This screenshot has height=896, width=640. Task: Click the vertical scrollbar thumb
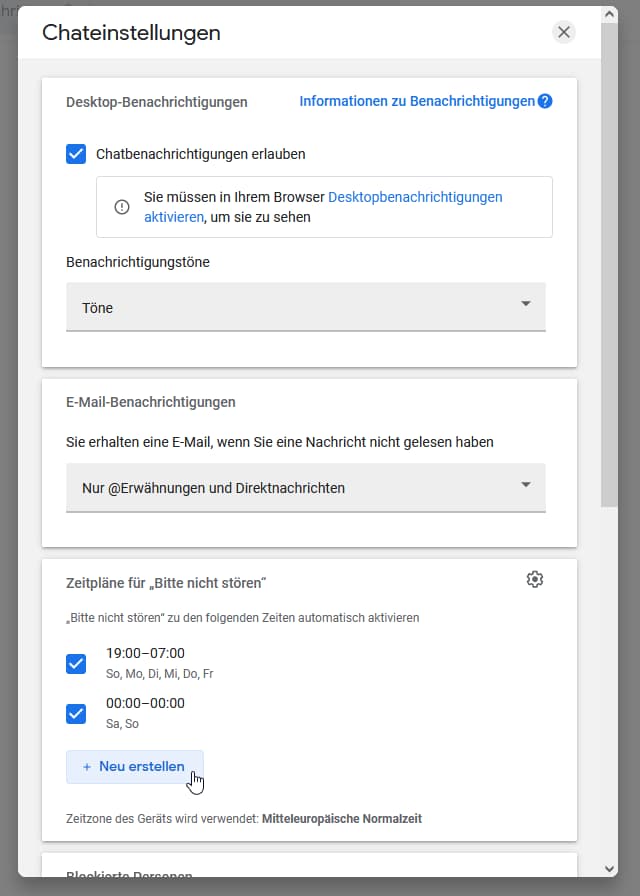(x=609, y=265)
